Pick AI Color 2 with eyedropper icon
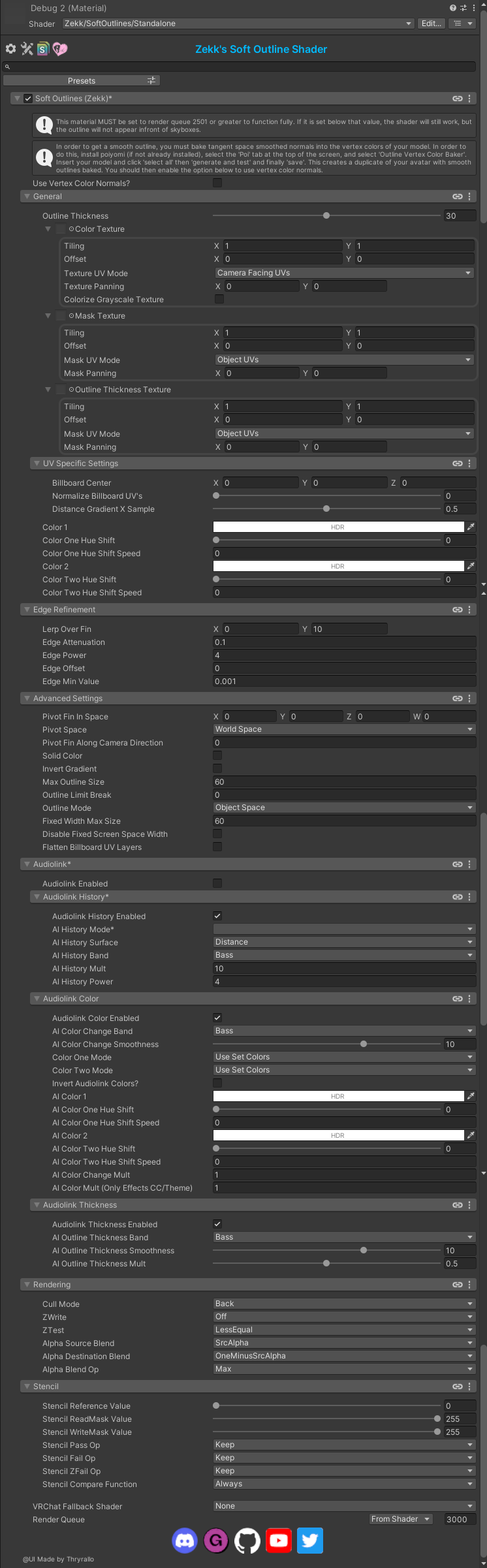 (x=471, y=1135)
